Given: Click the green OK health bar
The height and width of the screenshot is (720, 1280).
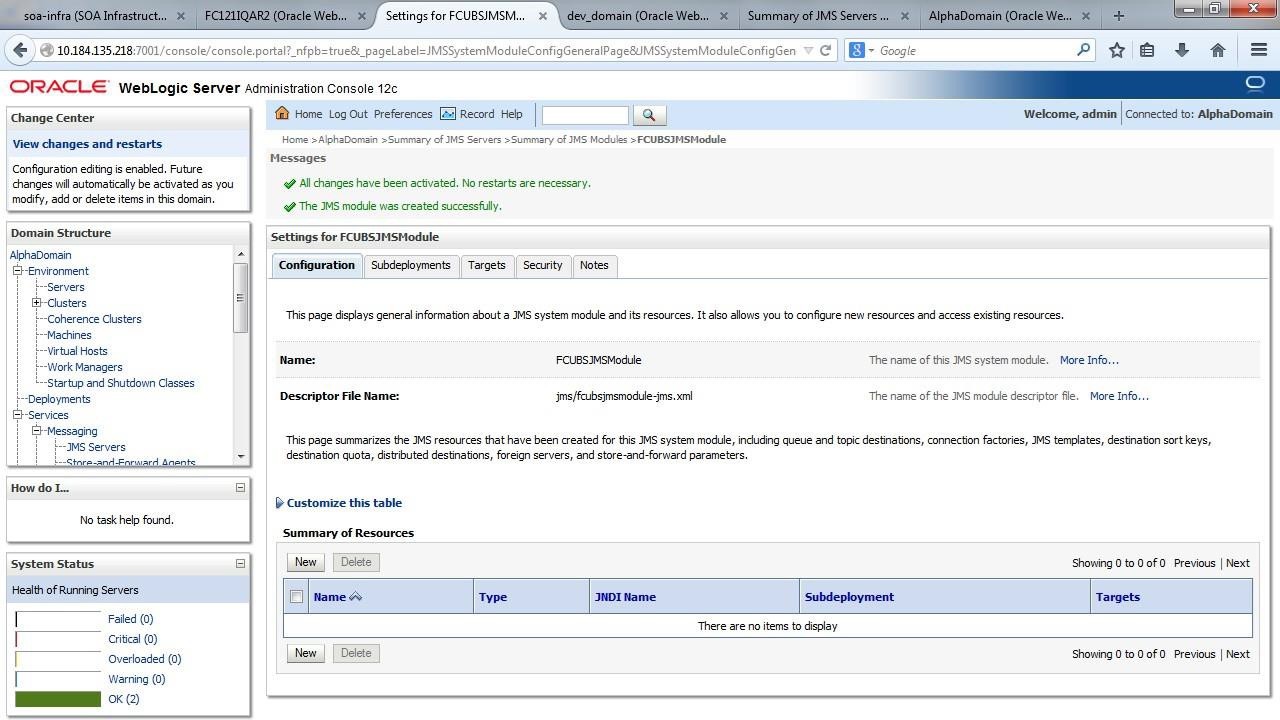Looking at the screenshot, I should coord(58,699).
